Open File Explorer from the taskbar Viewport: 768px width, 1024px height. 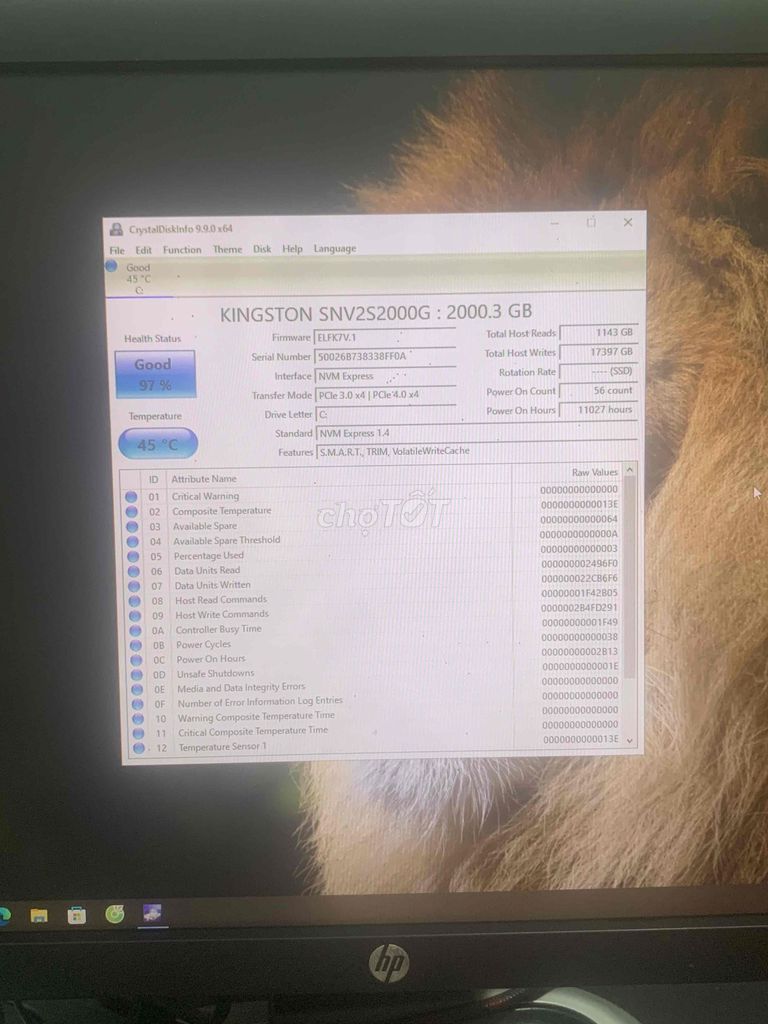(x=39, y=916)
